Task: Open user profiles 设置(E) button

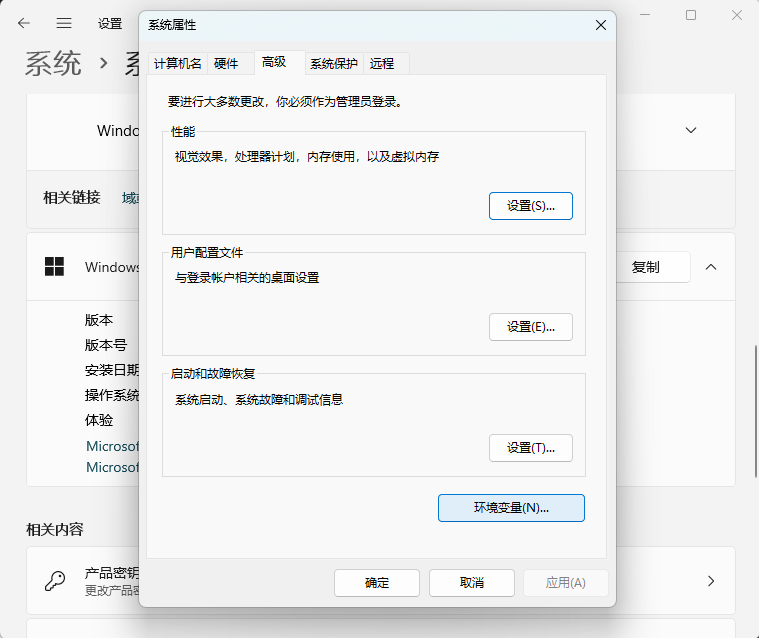Action: (x=530, y=327)
